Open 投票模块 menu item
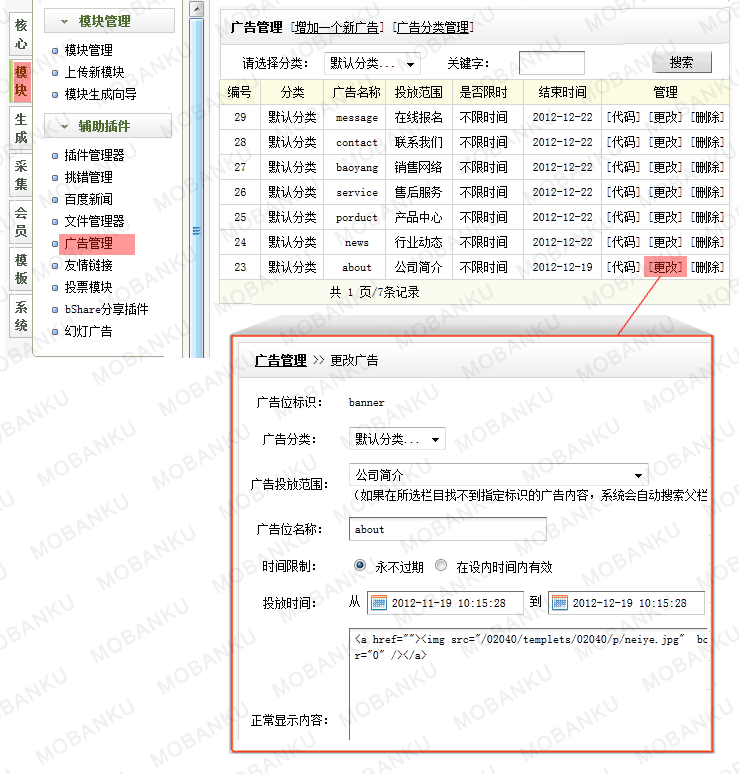This screenshot has height=774, width=739. pos(89,287)
